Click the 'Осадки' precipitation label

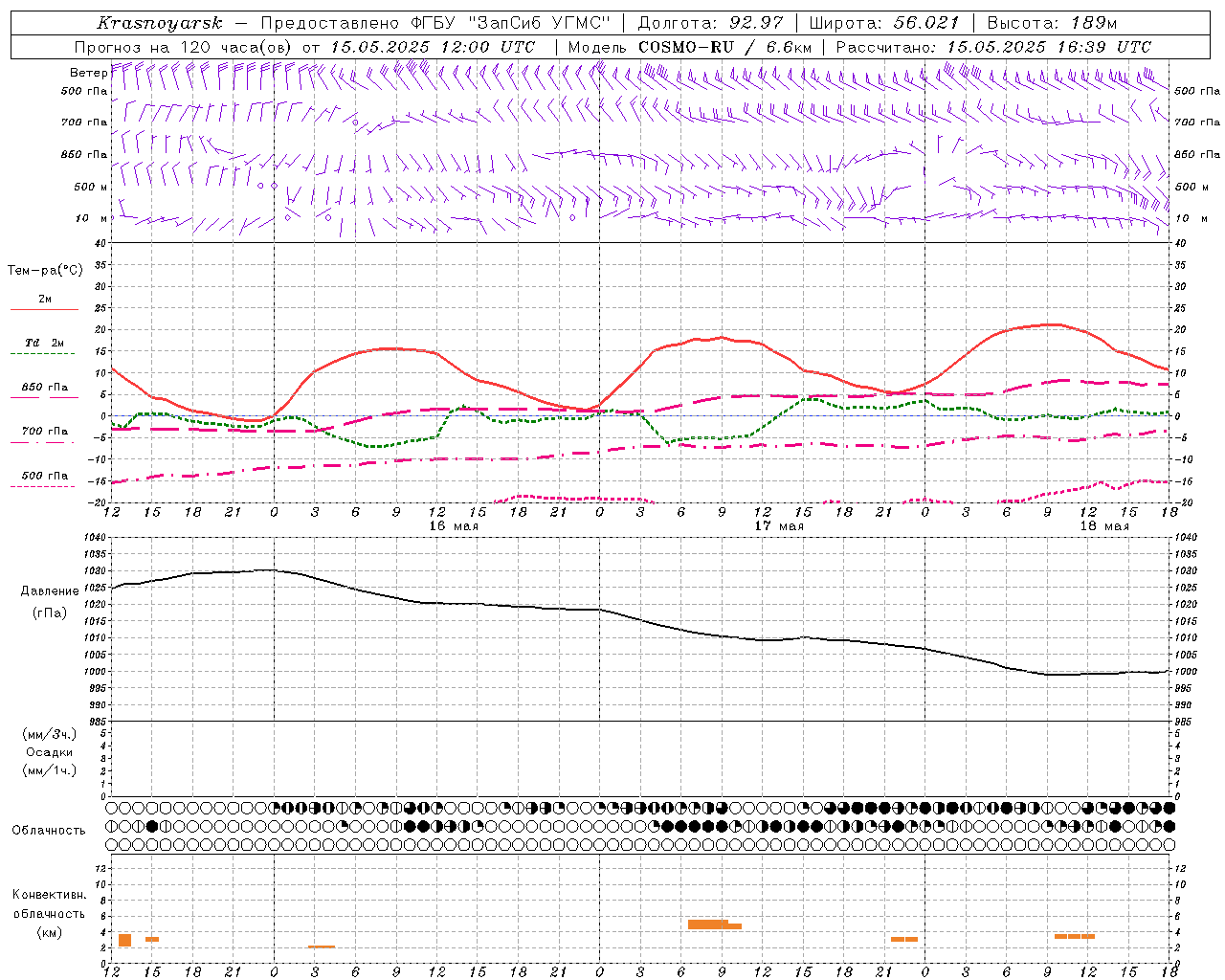coord(49,752)
